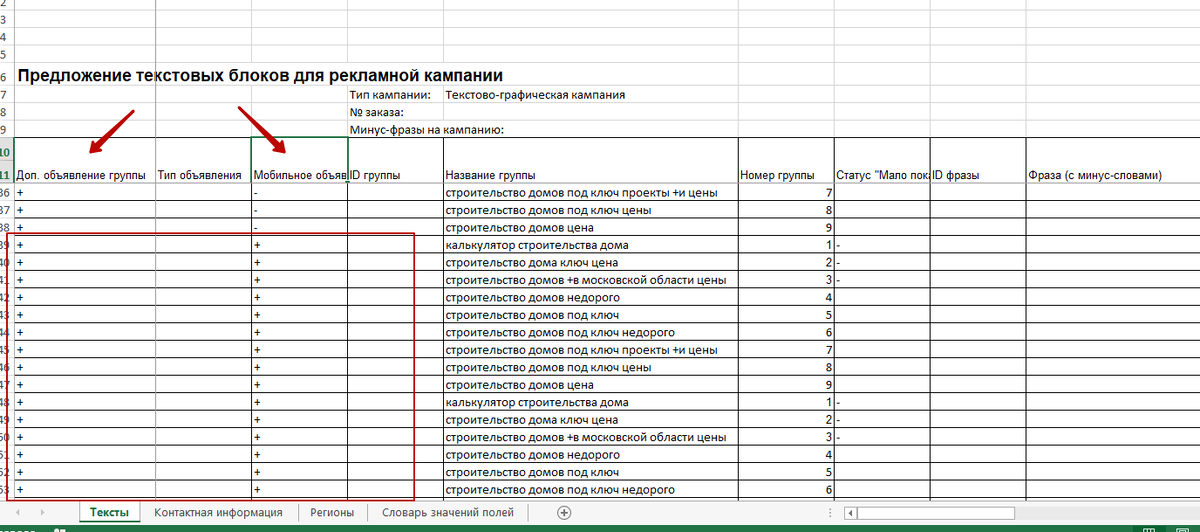Image resolution: width=1200 pixels, height=532 pixels.
Task: Select the Статус "Мало пок header cell
Action: [882, 160]
